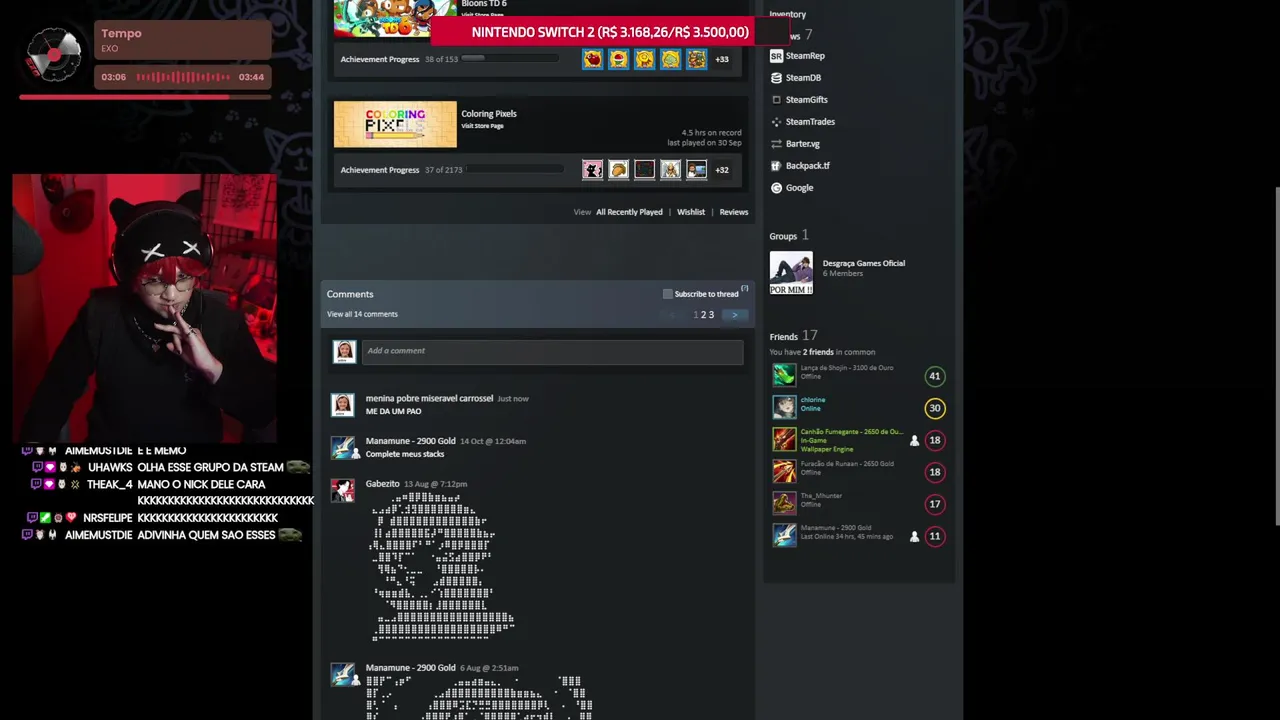
Task: Open the SteamDB database icon
Action: pos(776,78)
